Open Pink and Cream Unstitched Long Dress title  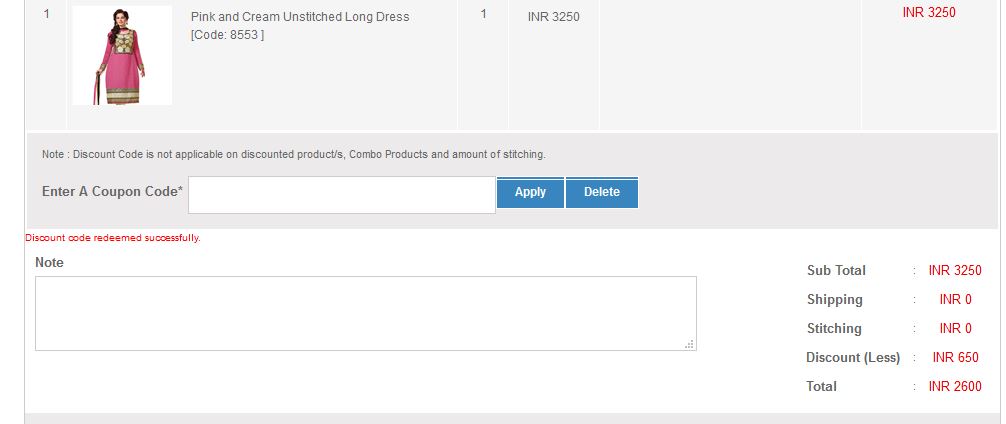(x=299, y=17)
